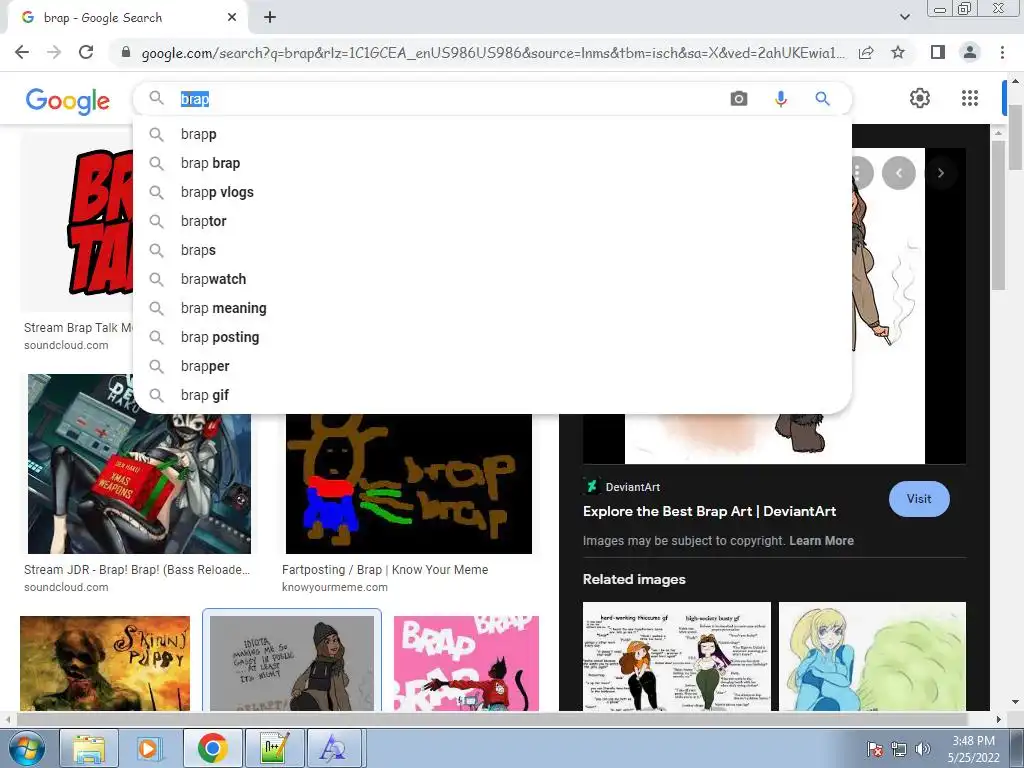Open the selected girl in beanie thumbnail
Image resolution: width=1024 pixels, height=768 pixels.
coord(292,662)
